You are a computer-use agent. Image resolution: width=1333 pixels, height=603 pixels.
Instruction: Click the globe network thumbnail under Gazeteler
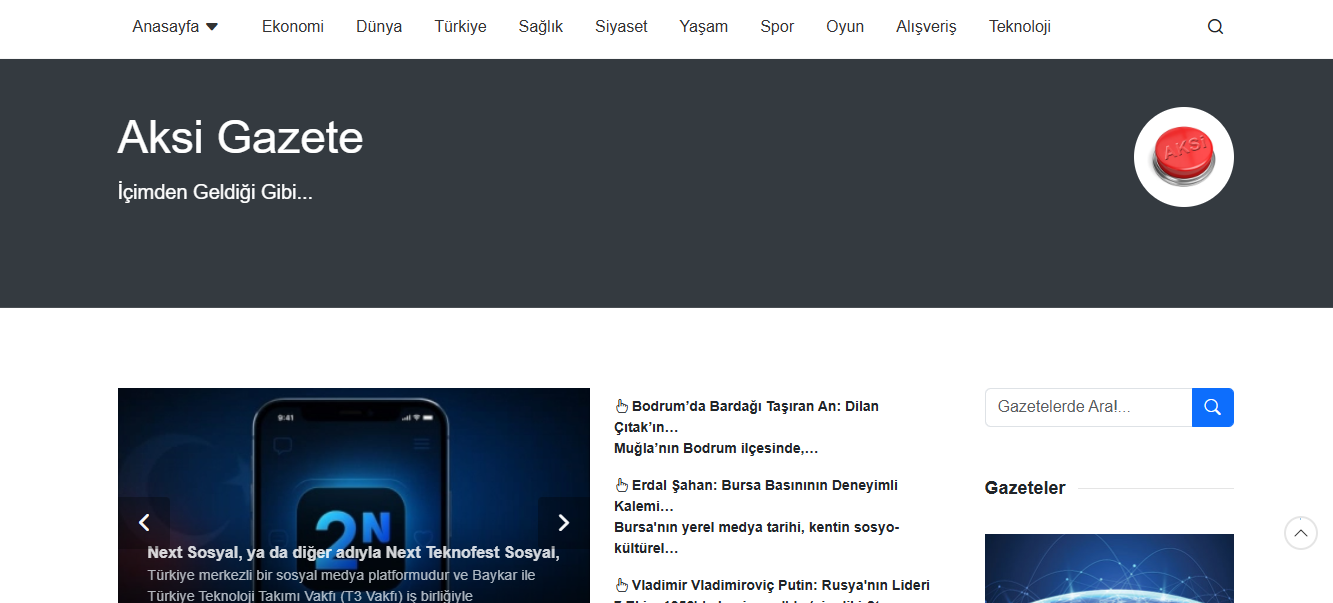[x=1108, y=568]
